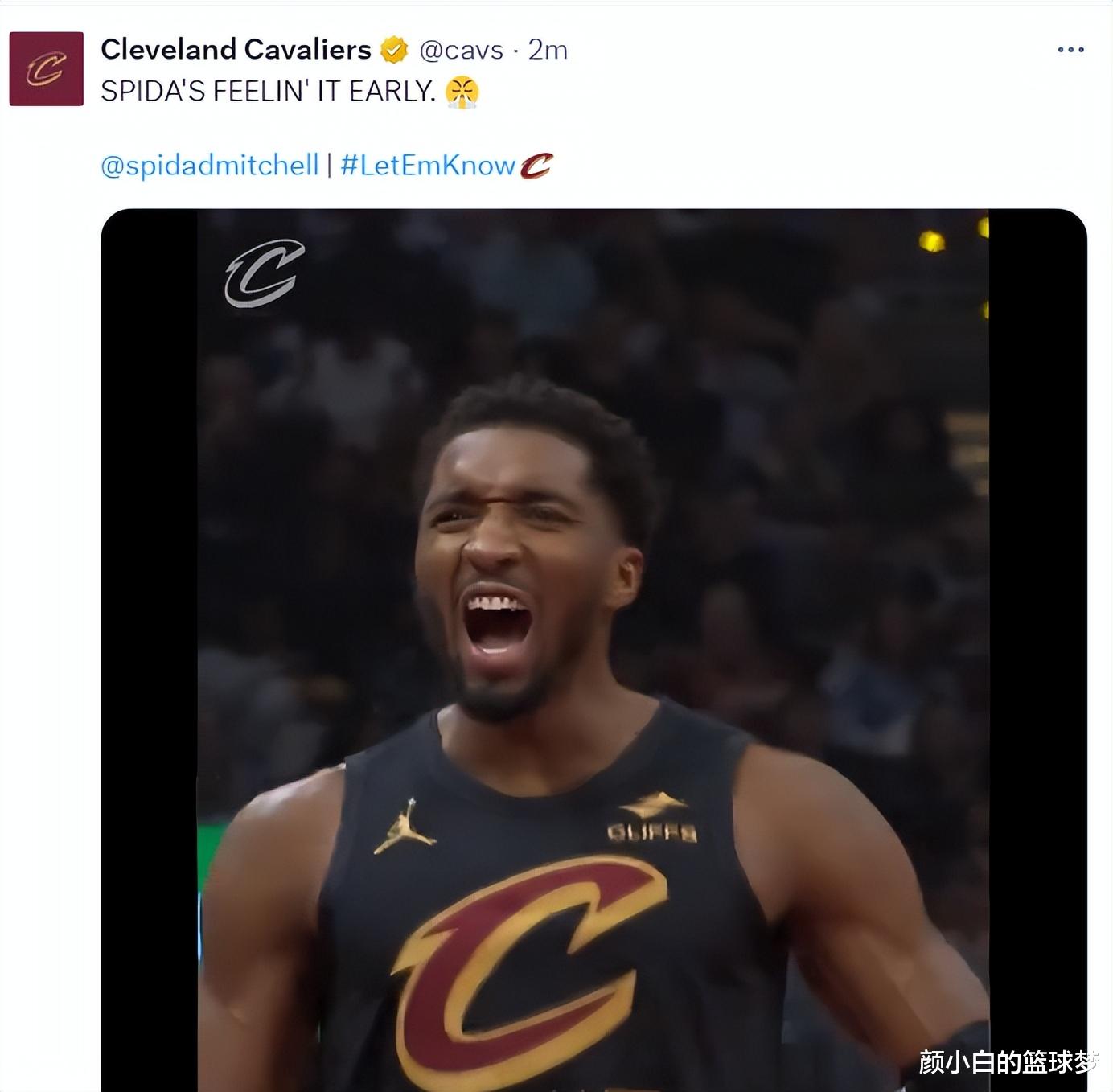Screen dimensions: 1113x1092
Task: Click the gold verified badge
Action: (x=394, y=50)
